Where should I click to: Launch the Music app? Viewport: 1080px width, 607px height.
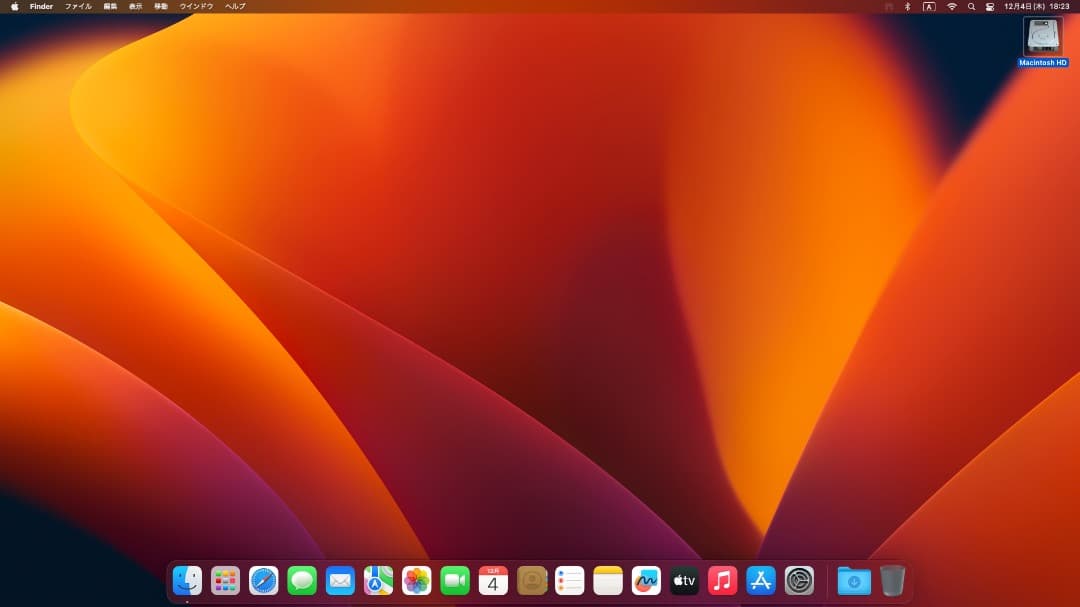[x=723, y=580]
